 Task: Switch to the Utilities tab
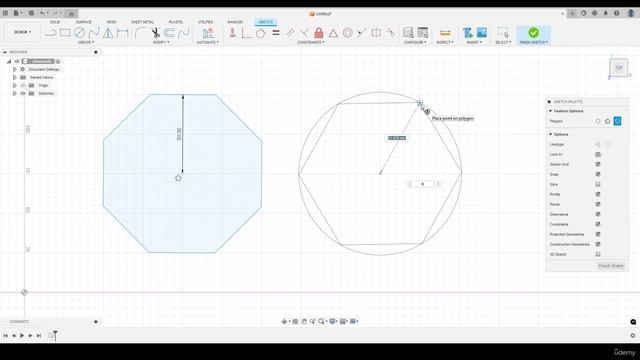click(x=205, y=22)
